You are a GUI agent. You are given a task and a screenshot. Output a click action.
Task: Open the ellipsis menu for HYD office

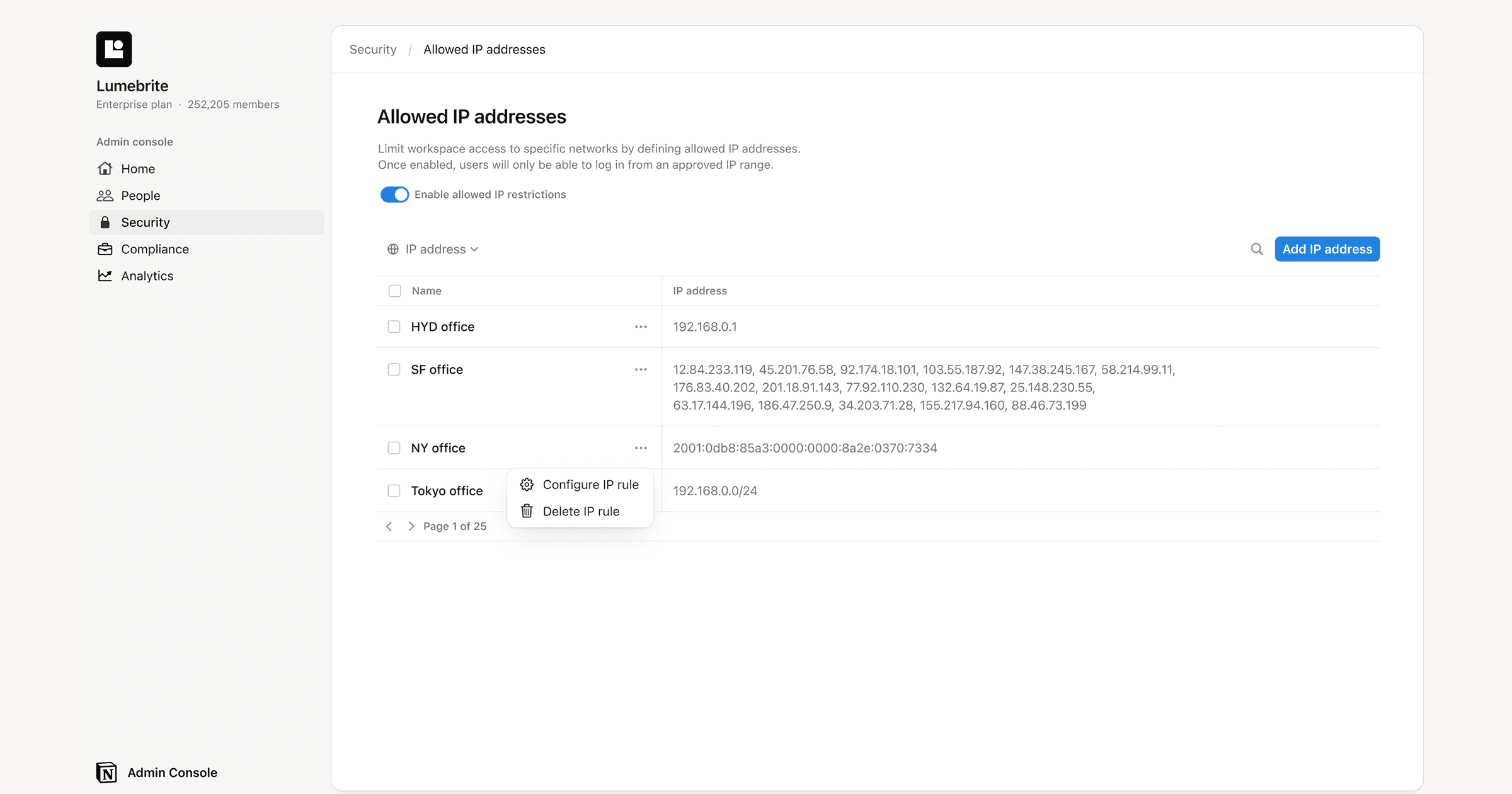[x=641, y=326]
